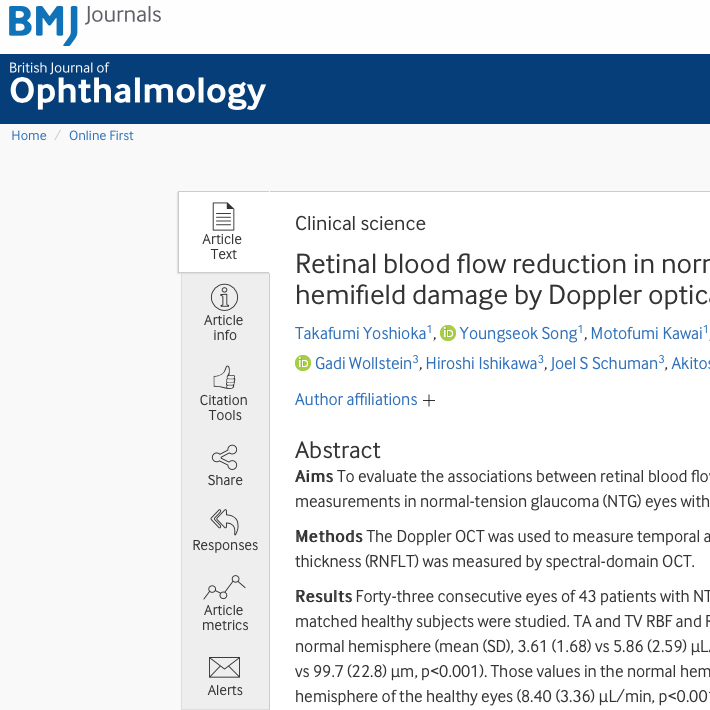
Task: Expand Author affiliations plus sign
Action: pos(429,400)
